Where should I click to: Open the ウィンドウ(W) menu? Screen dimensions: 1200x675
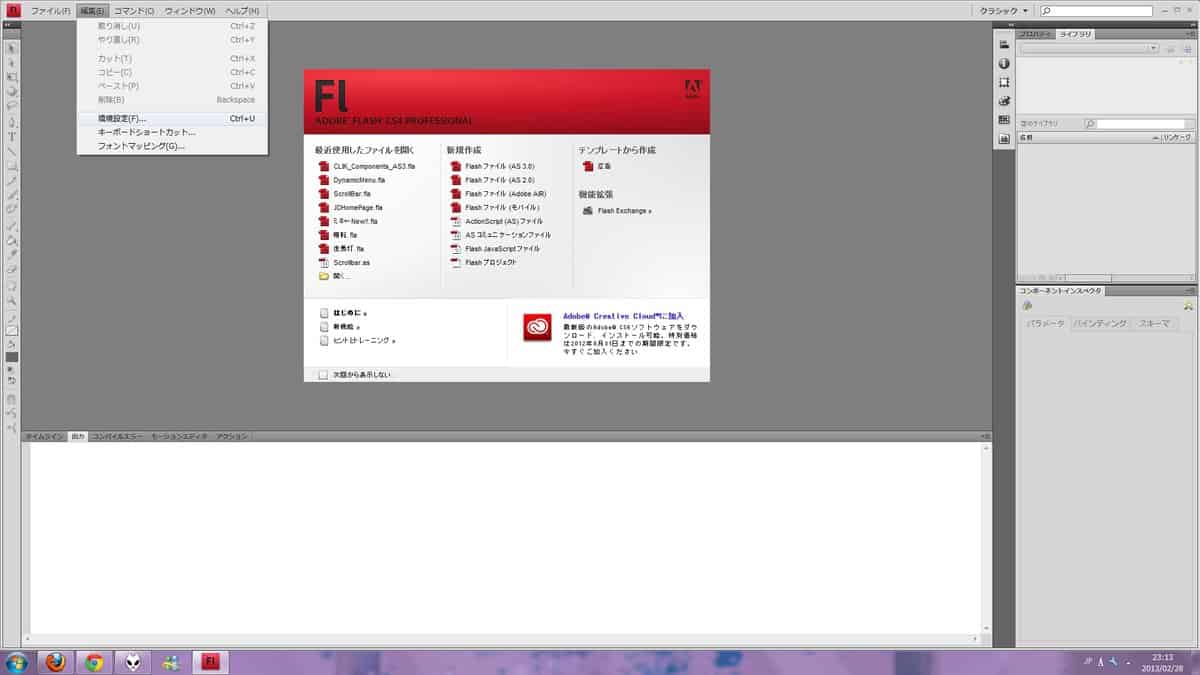point(190,10)
